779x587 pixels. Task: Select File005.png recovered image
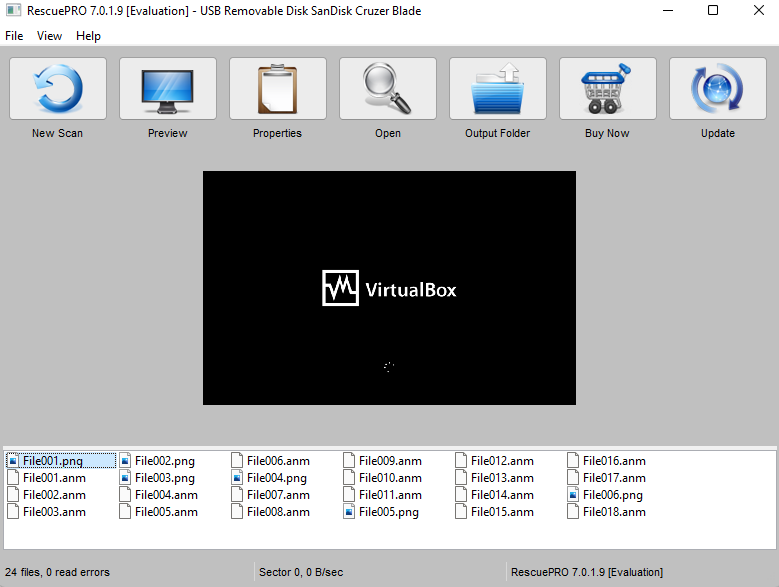click(389, 512)
